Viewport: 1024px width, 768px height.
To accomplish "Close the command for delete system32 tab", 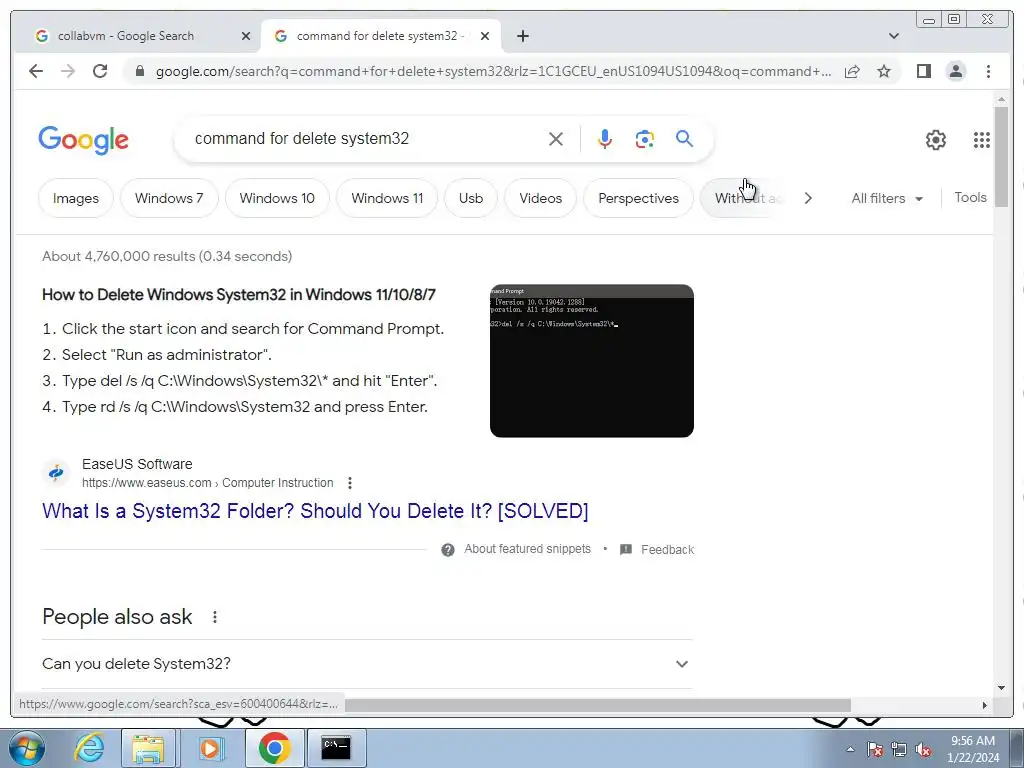I will point(485,36).
